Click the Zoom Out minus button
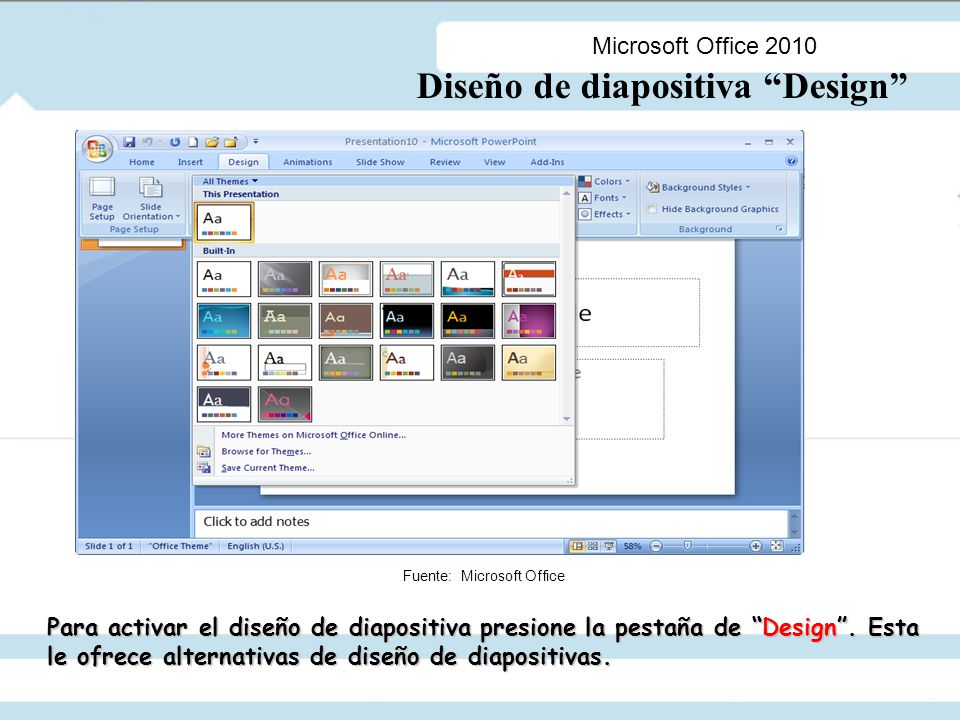 coord(656,546)
